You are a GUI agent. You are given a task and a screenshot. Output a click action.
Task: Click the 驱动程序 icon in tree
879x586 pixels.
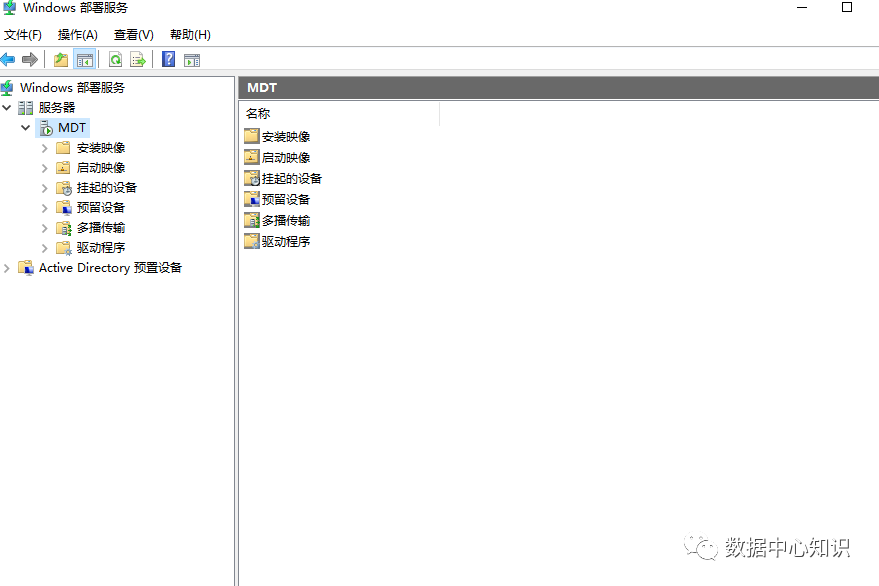64,248
